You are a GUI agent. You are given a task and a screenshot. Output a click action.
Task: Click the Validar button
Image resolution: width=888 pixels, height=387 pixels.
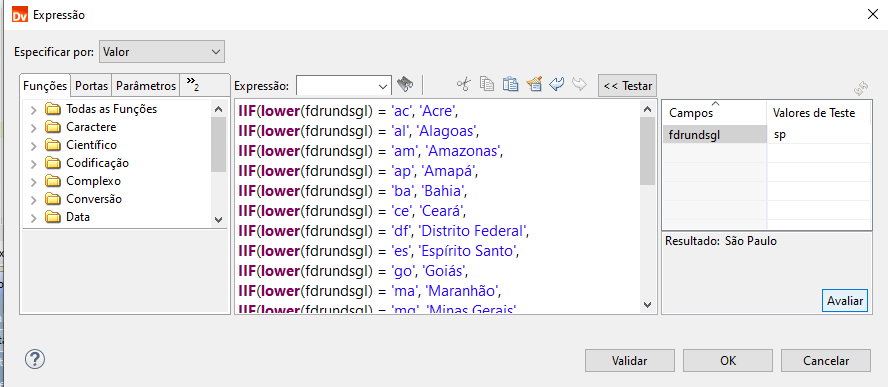pos(629,360)
